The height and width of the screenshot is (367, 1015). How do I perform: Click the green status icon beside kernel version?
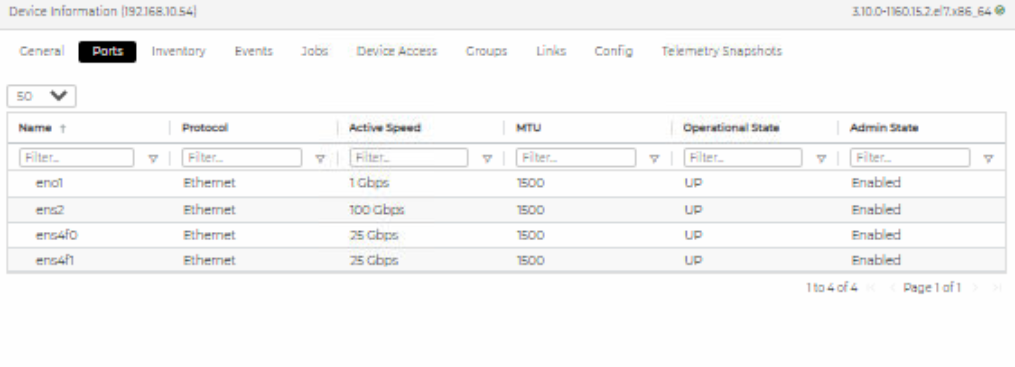[1001, 11]
